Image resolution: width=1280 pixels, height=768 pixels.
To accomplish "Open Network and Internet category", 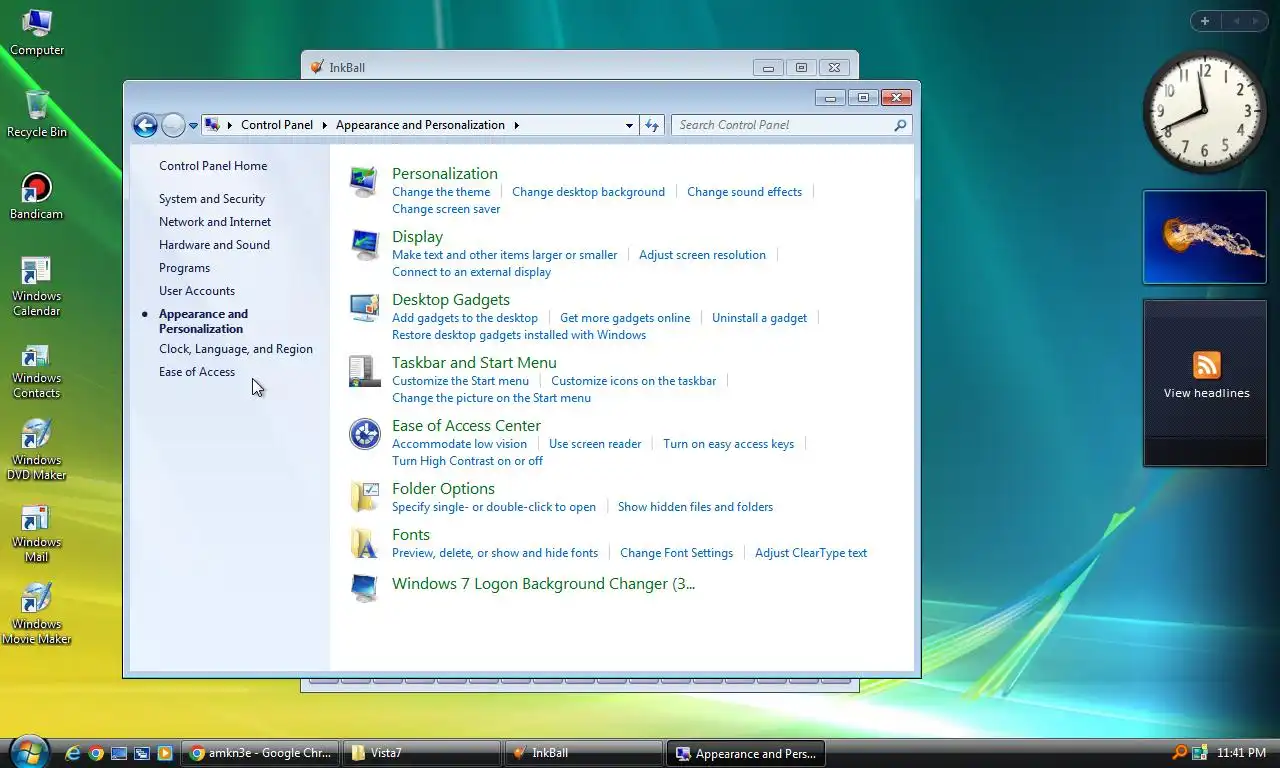I will 215,222.
